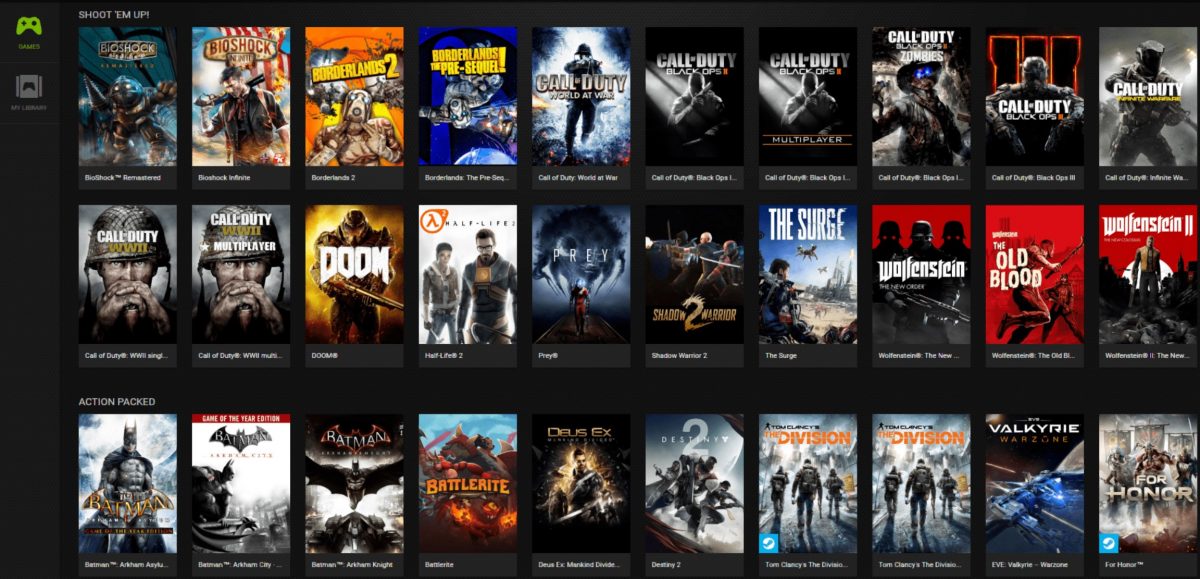The width and height of the screenshot is (1200, 579).
Task: Open the EVE: Valkyrie Warzone cover
Action: pyautogui.click(x=1034, y=483)
